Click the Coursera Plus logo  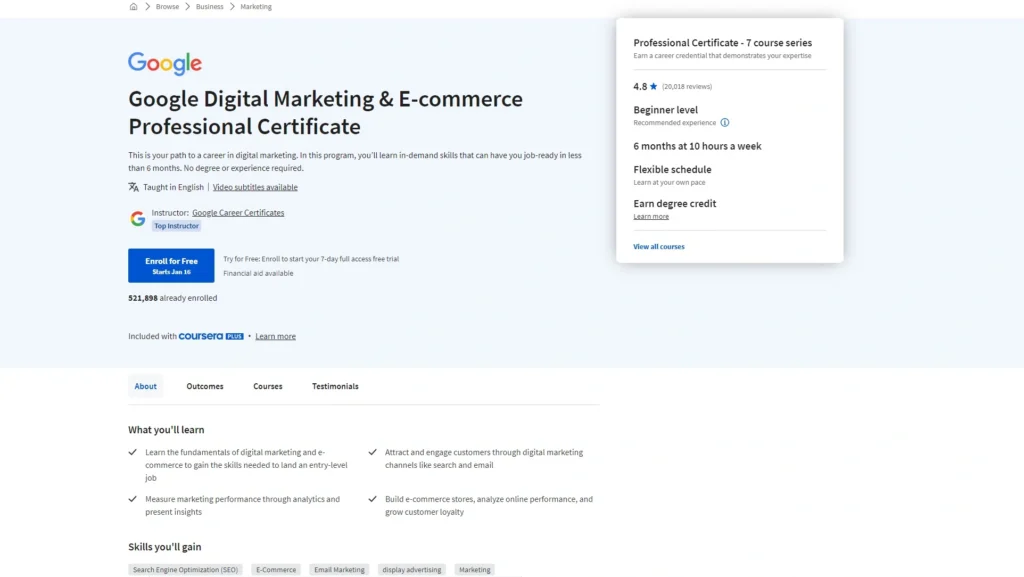pos(211,336)
